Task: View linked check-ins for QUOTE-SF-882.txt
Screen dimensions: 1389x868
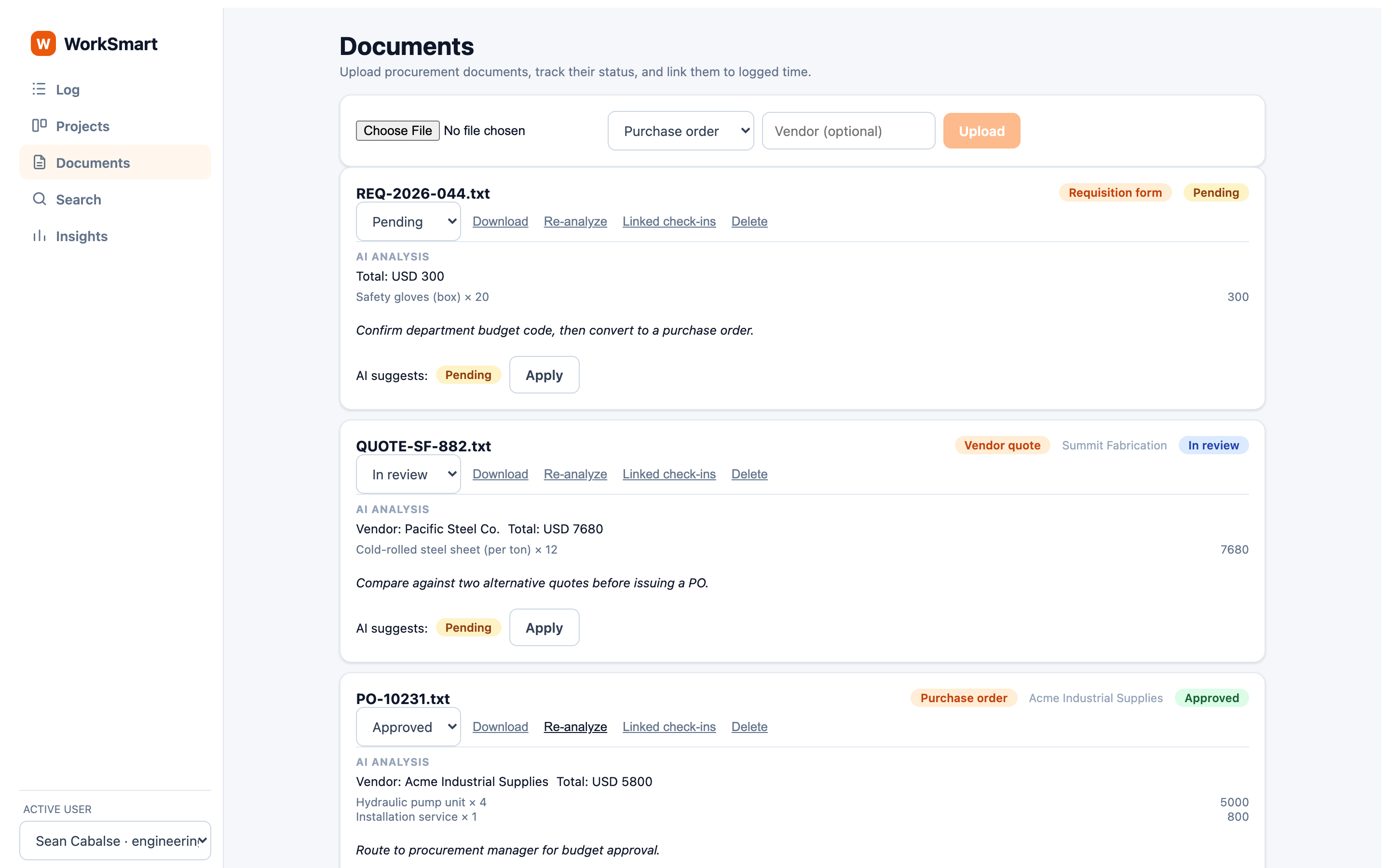Action: tap(668, 474)
